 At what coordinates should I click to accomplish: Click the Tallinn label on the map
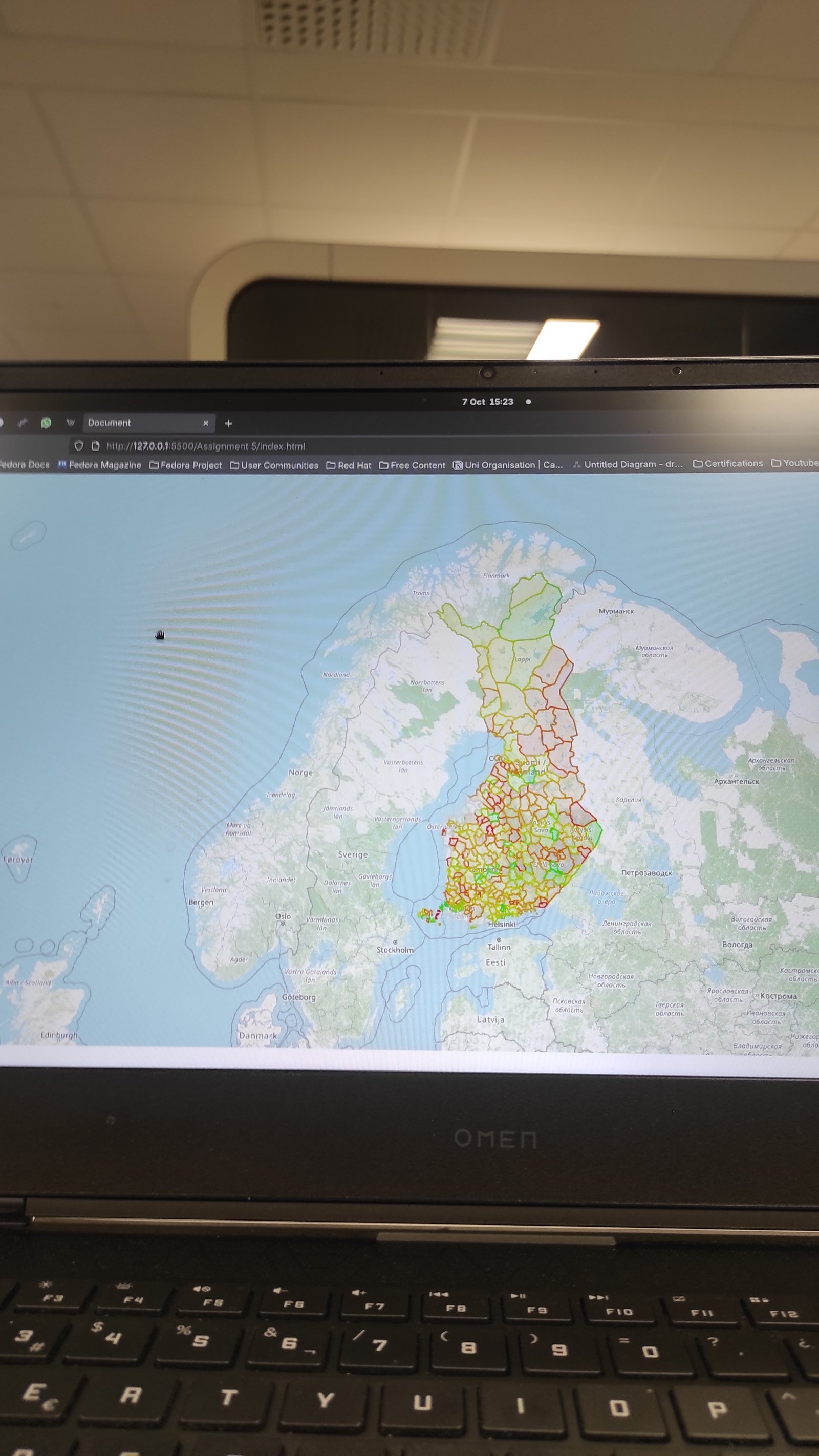coord(499,947)
